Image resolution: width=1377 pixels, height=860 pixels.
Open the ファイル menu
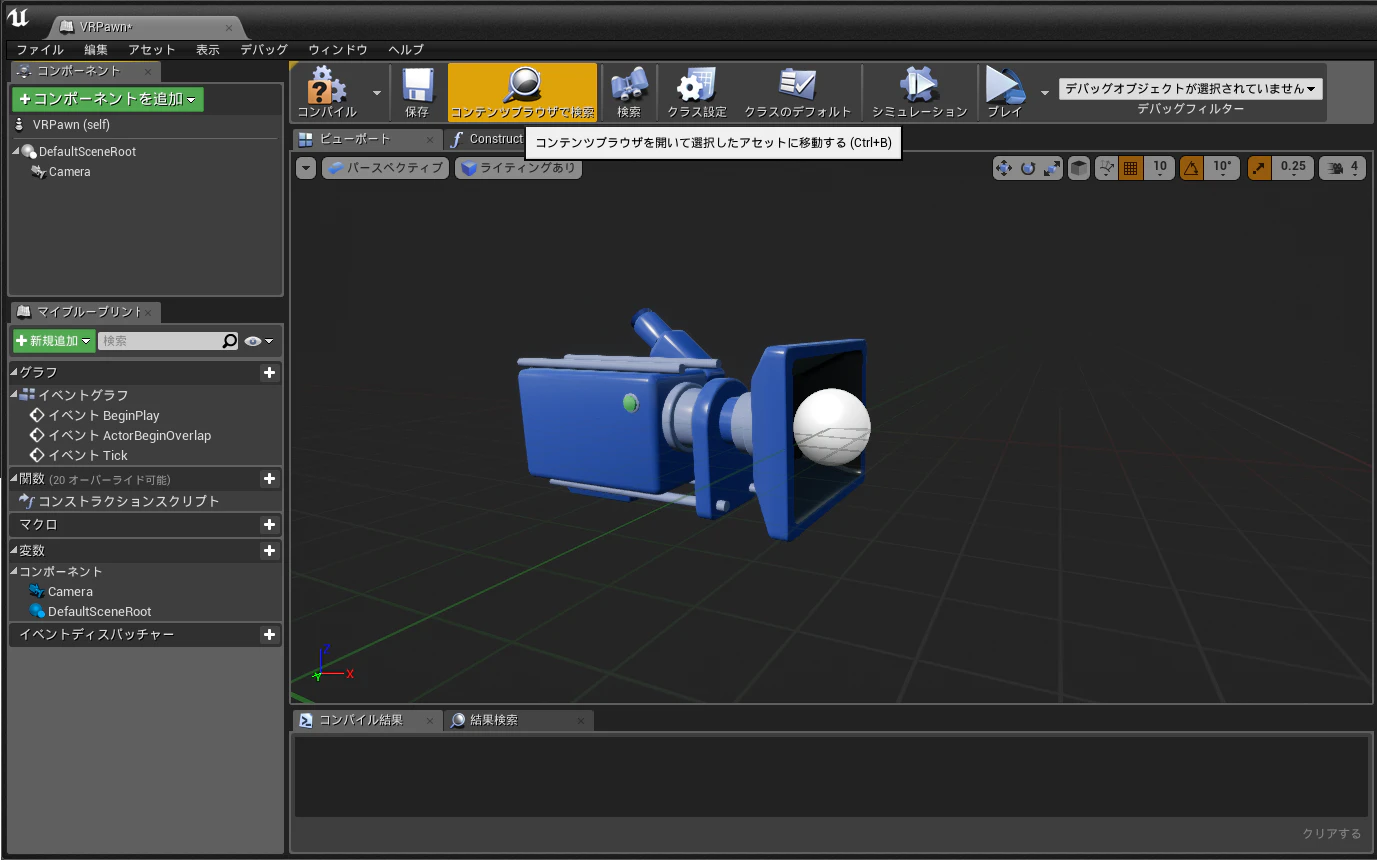pos(40,49)
